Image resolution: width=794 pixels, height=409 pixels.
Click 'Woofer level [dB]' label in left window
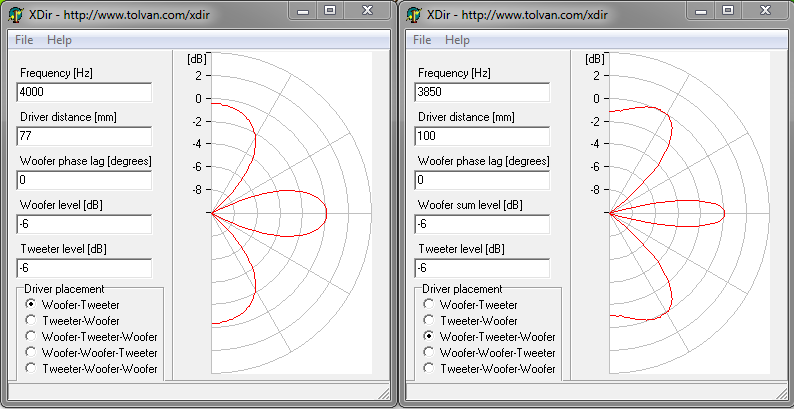(x=63, y=205)
